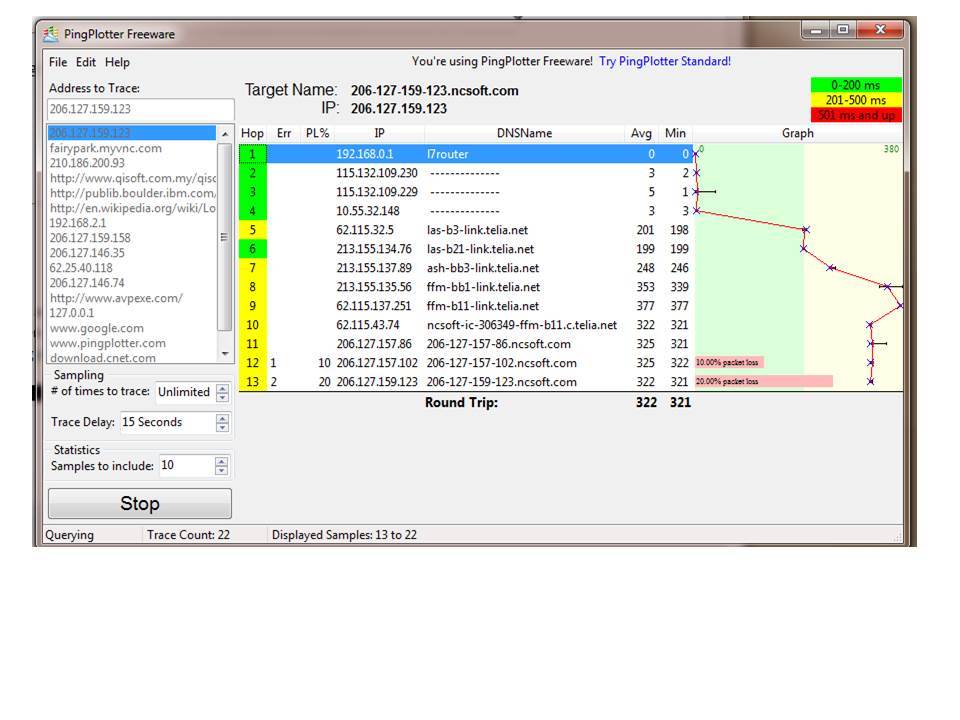
Task: Click the DNSName column header
Action: pos(525,133)
